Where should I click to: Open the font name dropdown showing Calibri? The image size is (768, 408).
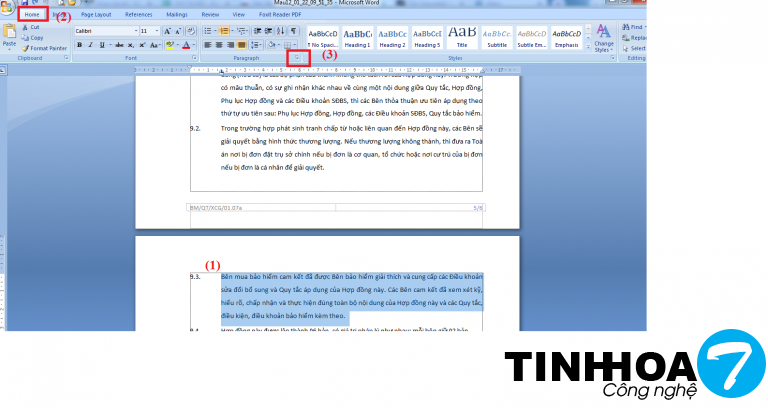(x=105, y=31)
